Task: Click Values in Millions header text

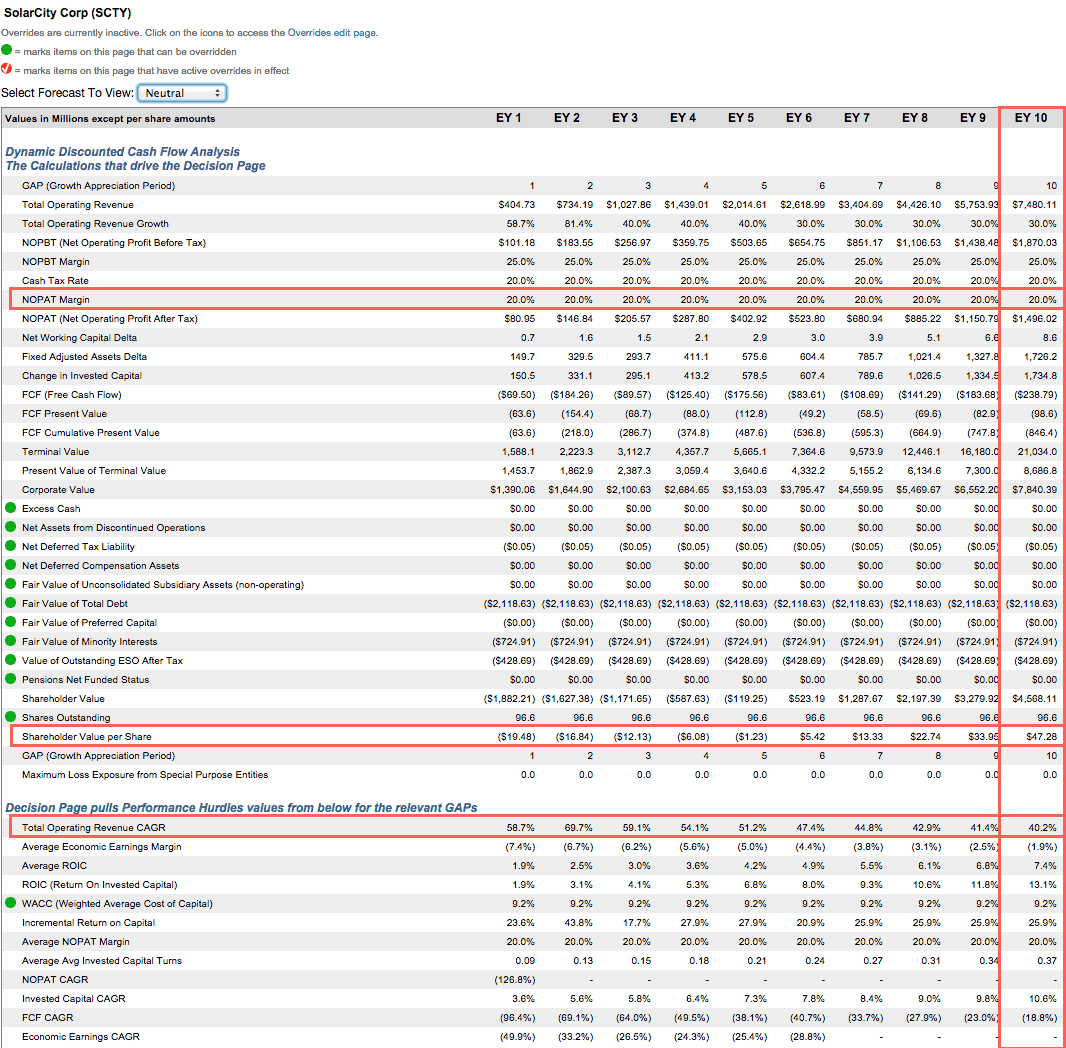Action: pyautogui.click(x=110, y=118)
